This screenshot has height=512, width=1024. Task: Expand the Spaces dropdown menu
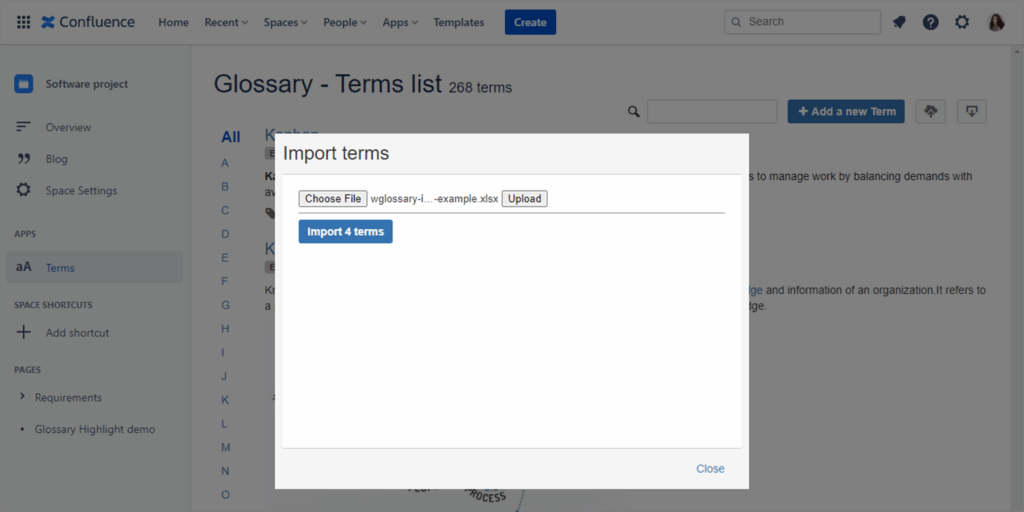(x=285, y=22)
